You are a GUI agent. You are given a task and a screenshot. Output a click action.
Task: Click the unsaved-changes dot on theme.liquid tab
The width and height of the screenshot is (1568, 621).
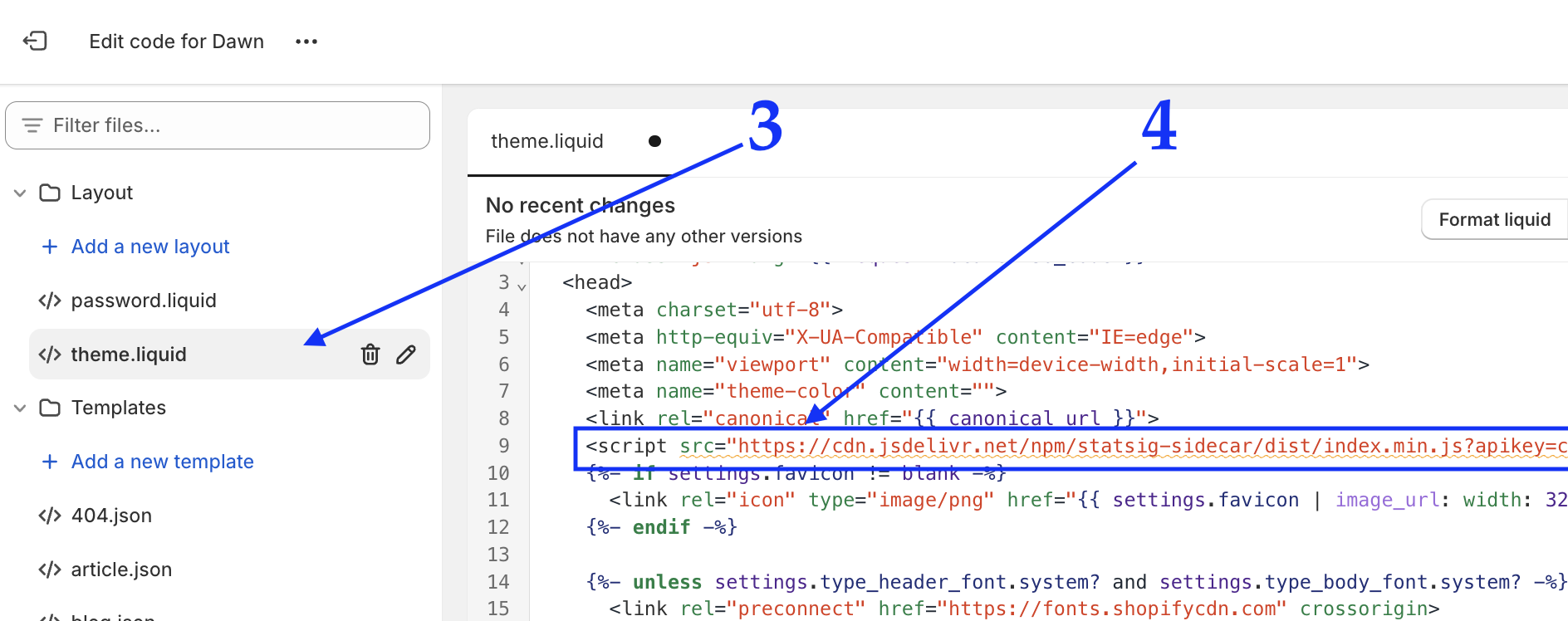click(654, 141)
